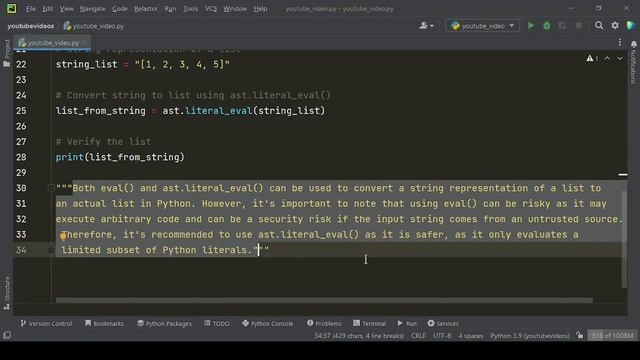Open the Run menu

[170, 9]
